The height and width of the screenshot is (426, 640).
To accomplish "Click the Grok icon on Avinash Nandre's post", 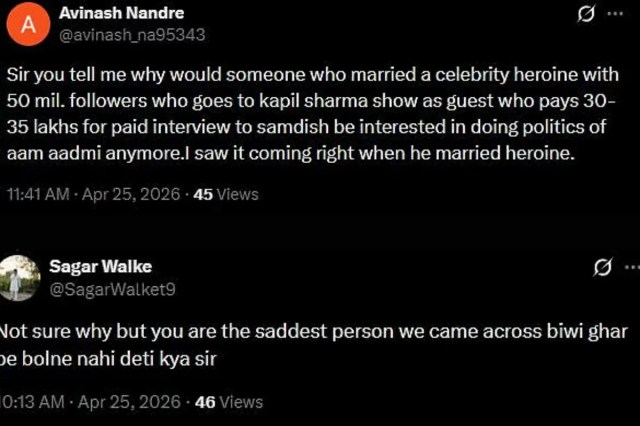I will tap(588, 16).
